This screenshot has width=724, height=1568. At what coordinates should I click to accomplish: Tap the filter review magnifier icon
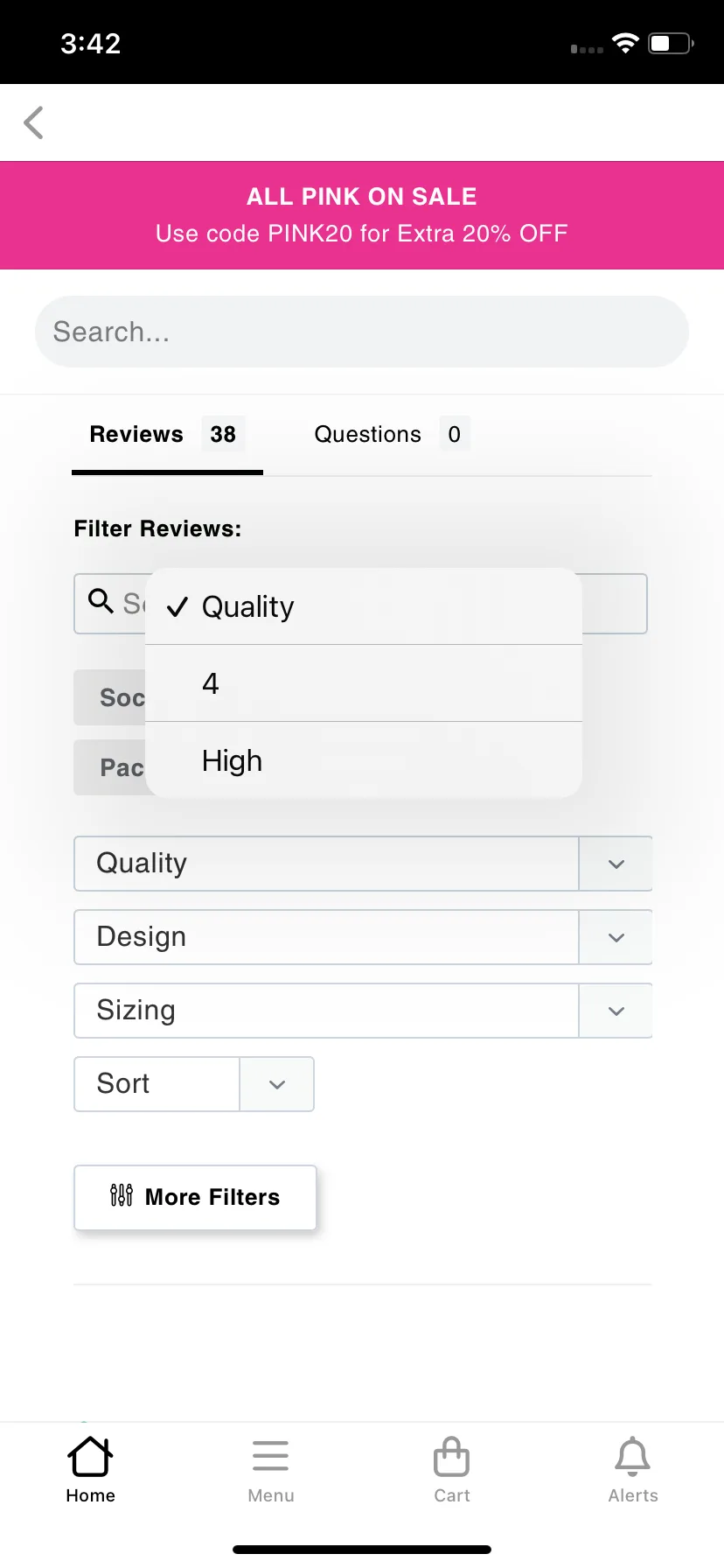[101, 601]
